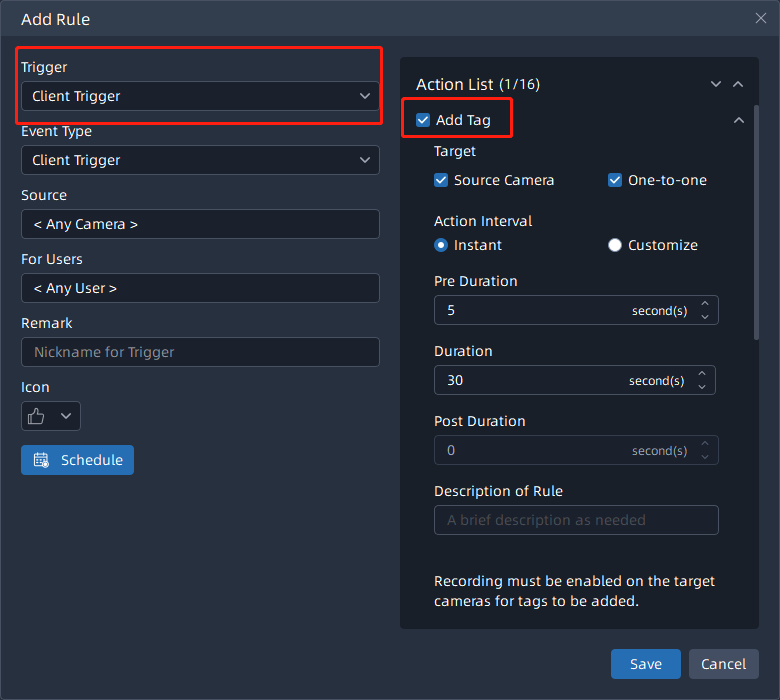Viewport: 780px width, 700px height.
Task: Open the thumbs-up Icon picker
Action: [50, 416]
